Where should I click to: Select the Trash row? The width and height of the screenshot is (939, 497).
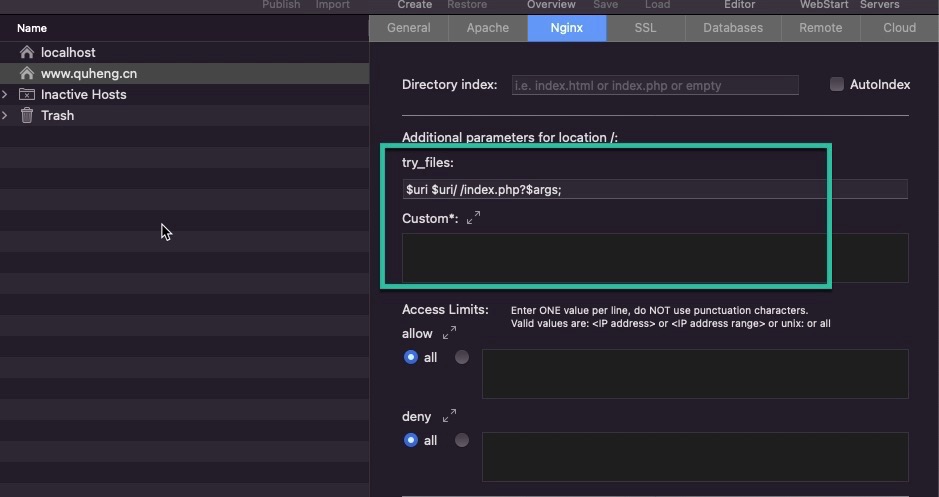[x=184, y=115]
